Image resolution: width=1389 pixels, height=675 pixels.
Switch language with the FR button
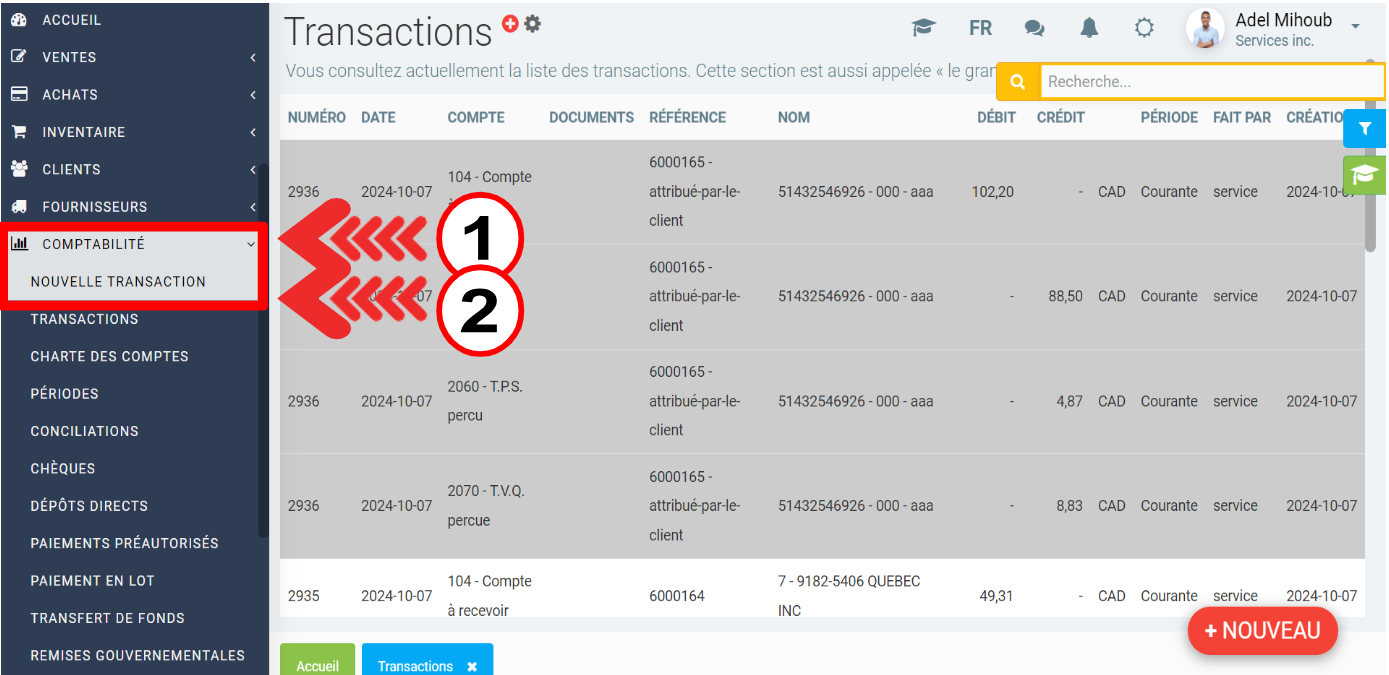[980, 28]
